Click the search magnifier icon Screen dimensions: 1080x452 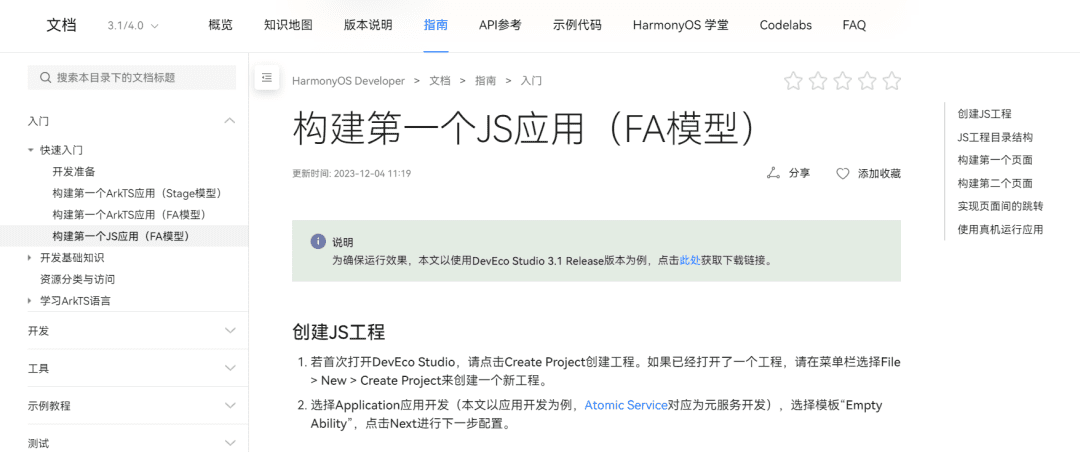[x=45, y=78]
